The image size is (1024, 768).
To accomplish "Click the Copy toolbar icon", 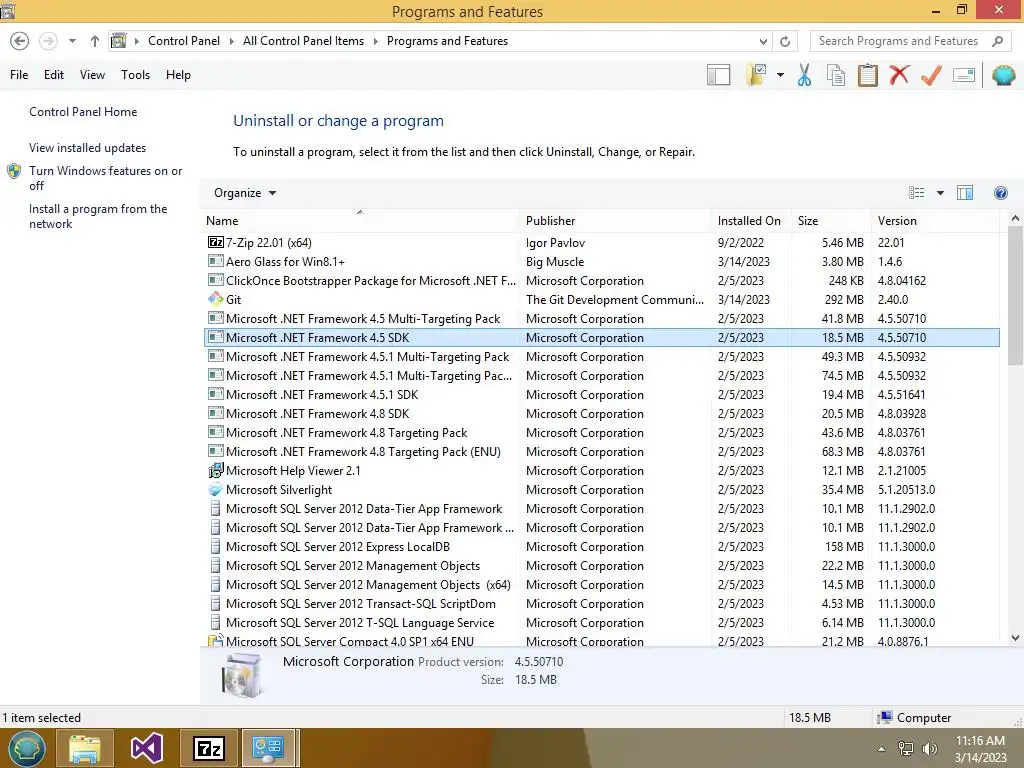I will pos(836,75).
